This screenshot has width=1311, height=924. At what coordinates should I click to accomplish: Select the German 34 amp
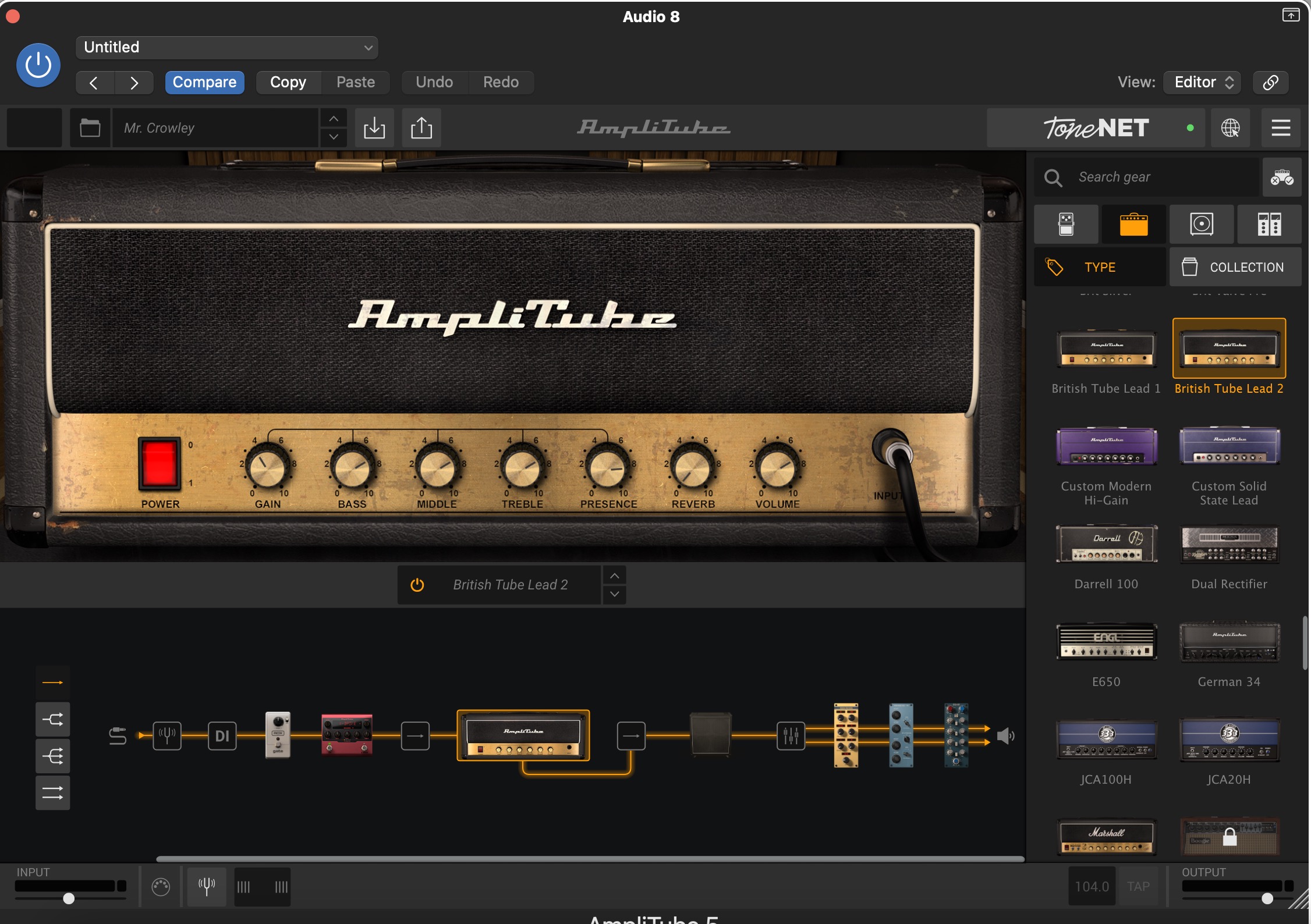1229,642
